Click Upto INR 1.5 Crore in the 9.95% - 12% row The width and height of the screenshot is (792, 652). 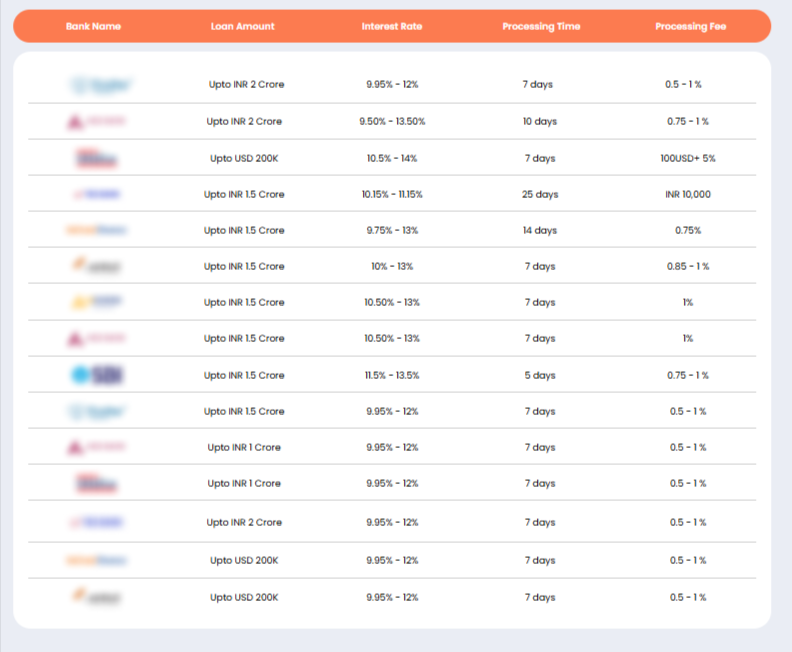pyautogui.click(x=244, y=411)
